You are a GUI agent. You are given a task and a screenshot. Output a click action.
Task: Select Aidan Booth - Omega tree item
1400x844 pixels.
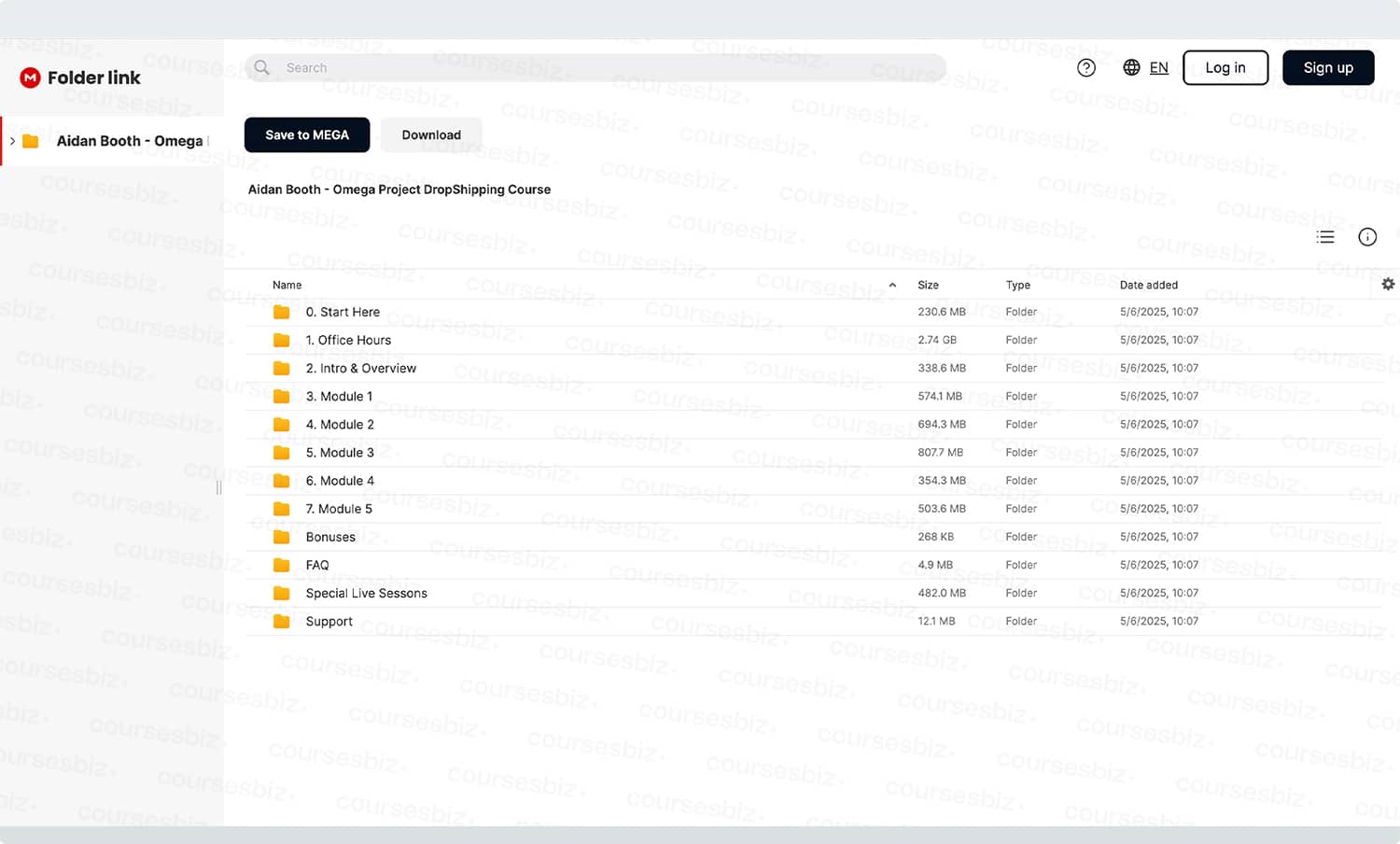tap(112, 141)
